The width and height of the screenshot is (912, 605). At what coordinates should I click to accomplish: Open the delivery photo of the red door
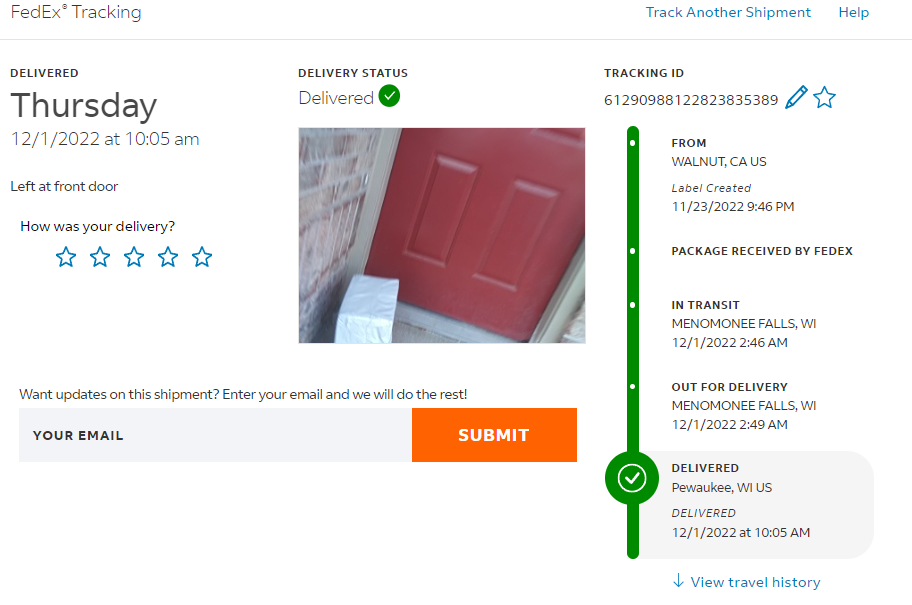442,236
